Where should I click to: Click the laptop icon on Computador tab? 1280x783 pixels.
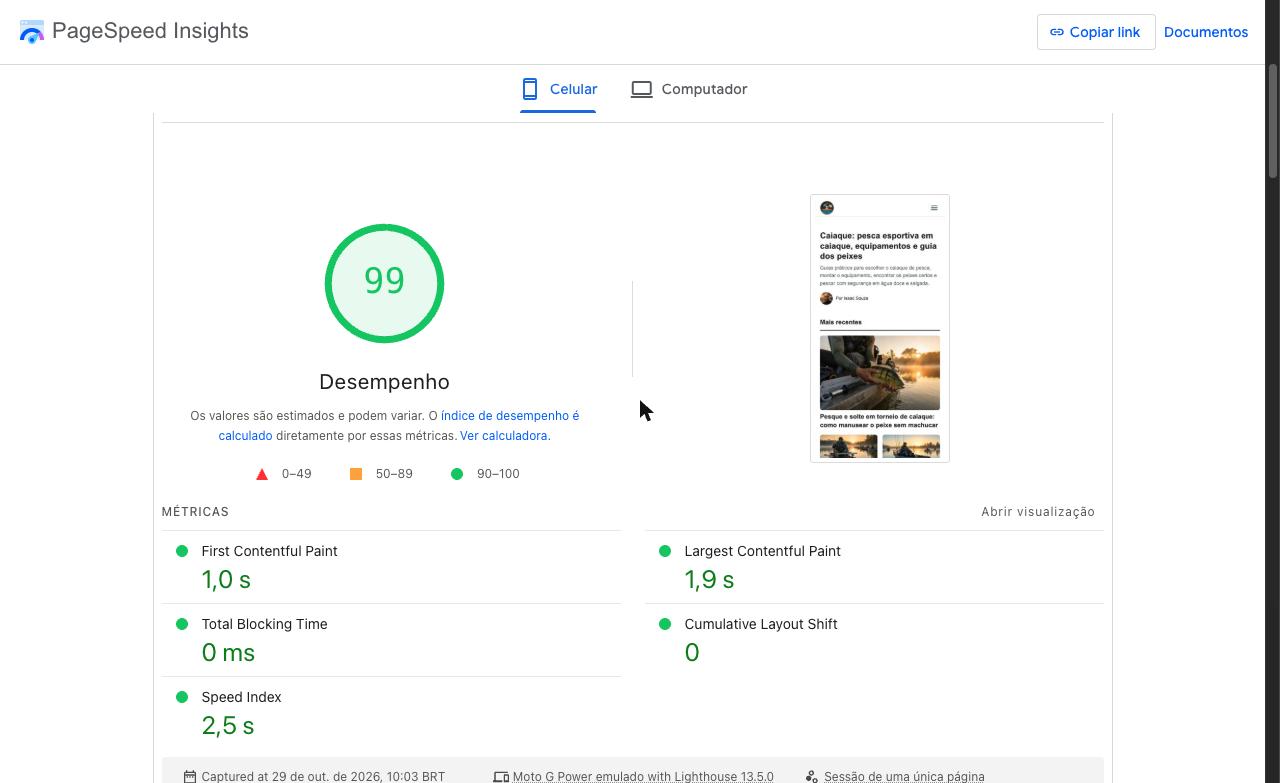(x=642, y=89)
